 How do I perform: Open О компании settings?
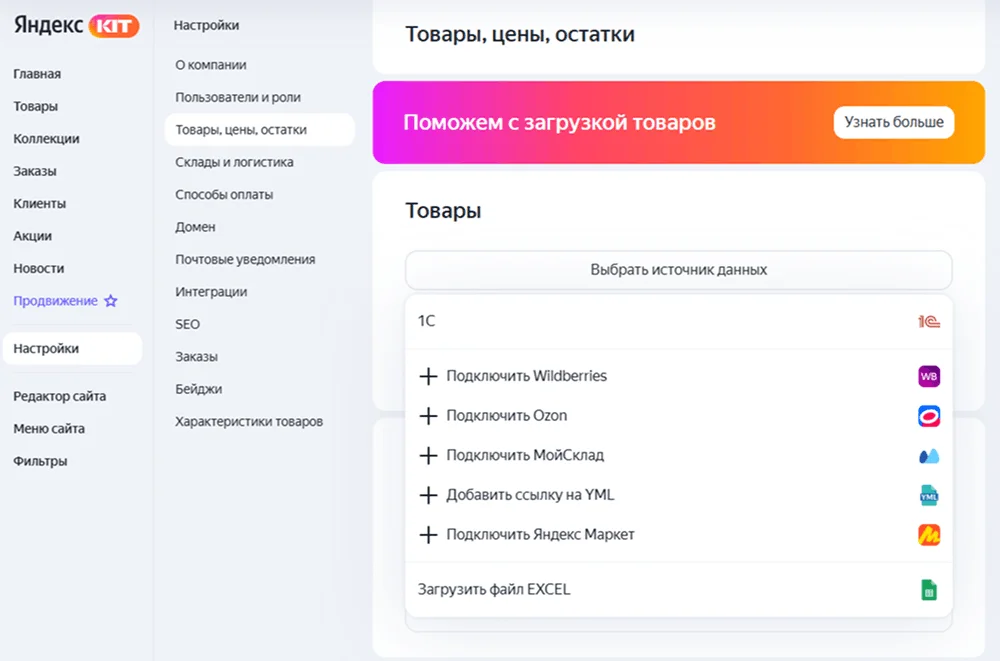click(x=211, y=65)
